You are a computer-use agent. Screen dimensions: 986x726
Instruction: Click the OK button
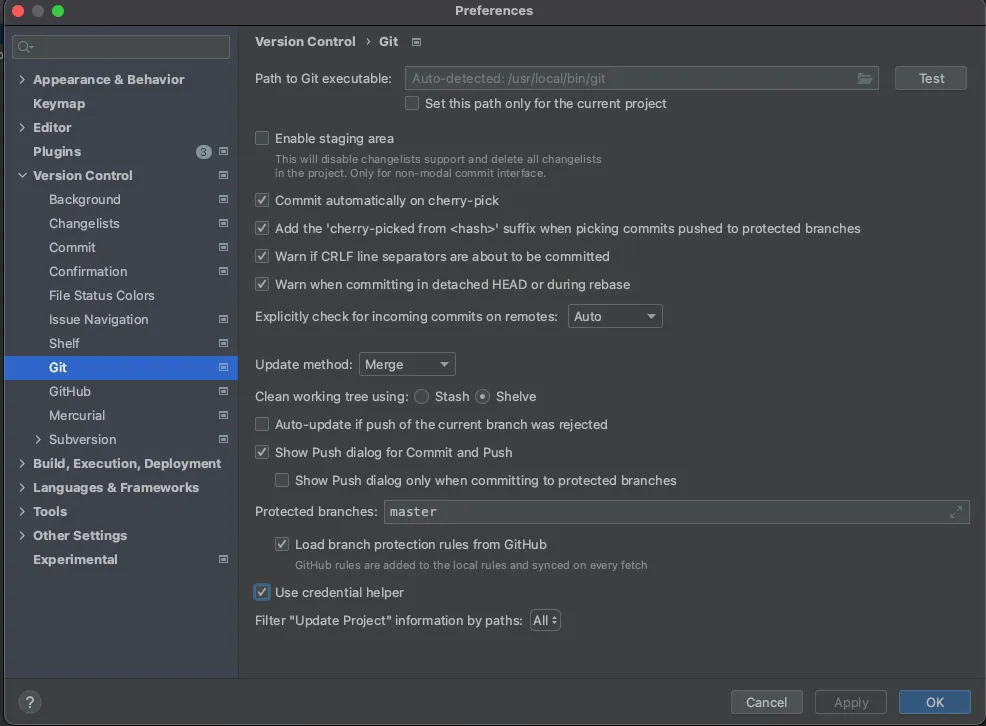click(934, 702)
